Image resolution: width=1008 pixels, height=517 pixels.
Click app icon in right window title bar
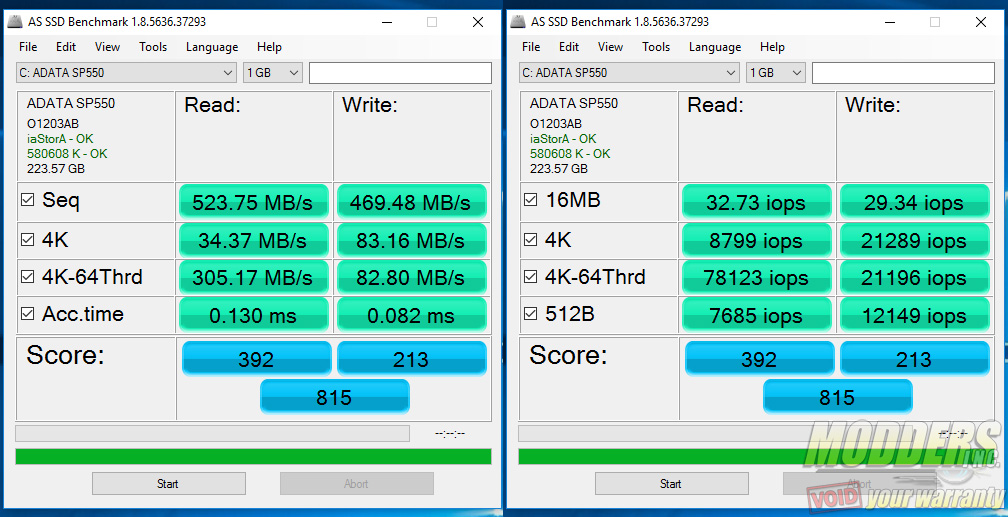[518, 22]
